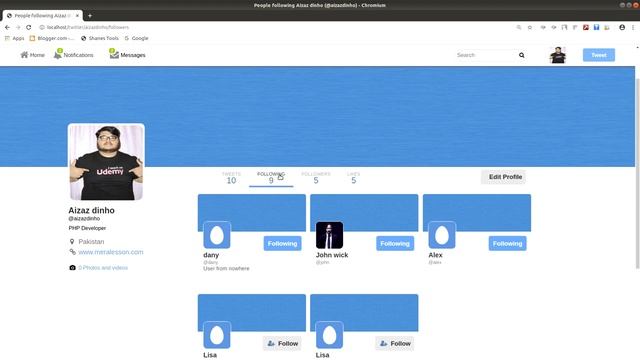Image resolution: width=640 pixels, height=360 pixels.
Task: Click 'User from nowhere' bio text
Action: coord(226,268)
